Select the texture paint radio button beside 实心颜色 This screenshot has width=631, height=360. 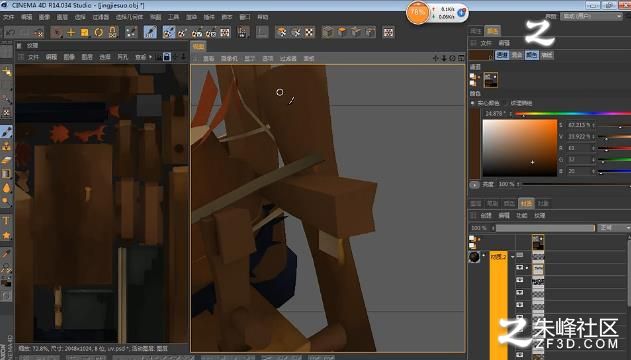point(505,103)
